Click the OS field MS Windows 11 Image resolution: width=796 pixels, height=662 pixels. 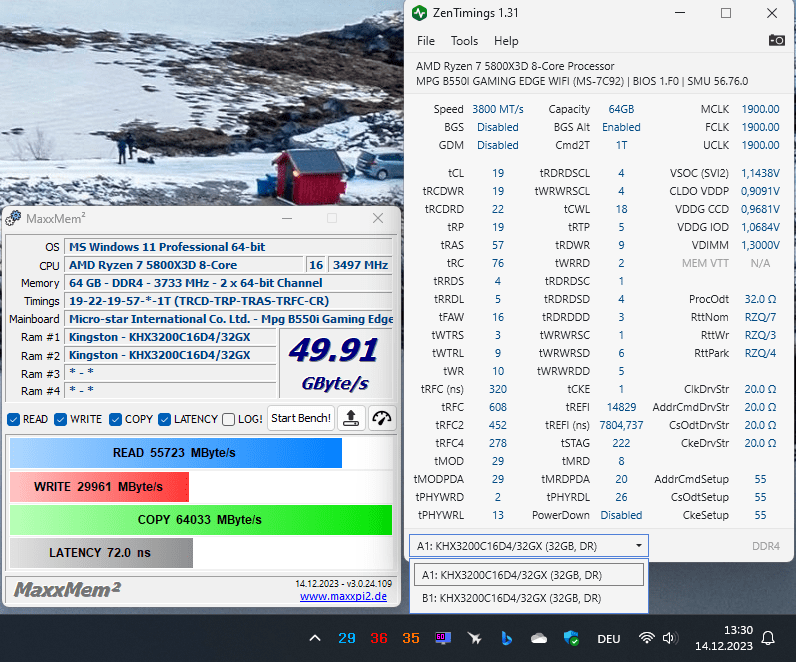228,247
